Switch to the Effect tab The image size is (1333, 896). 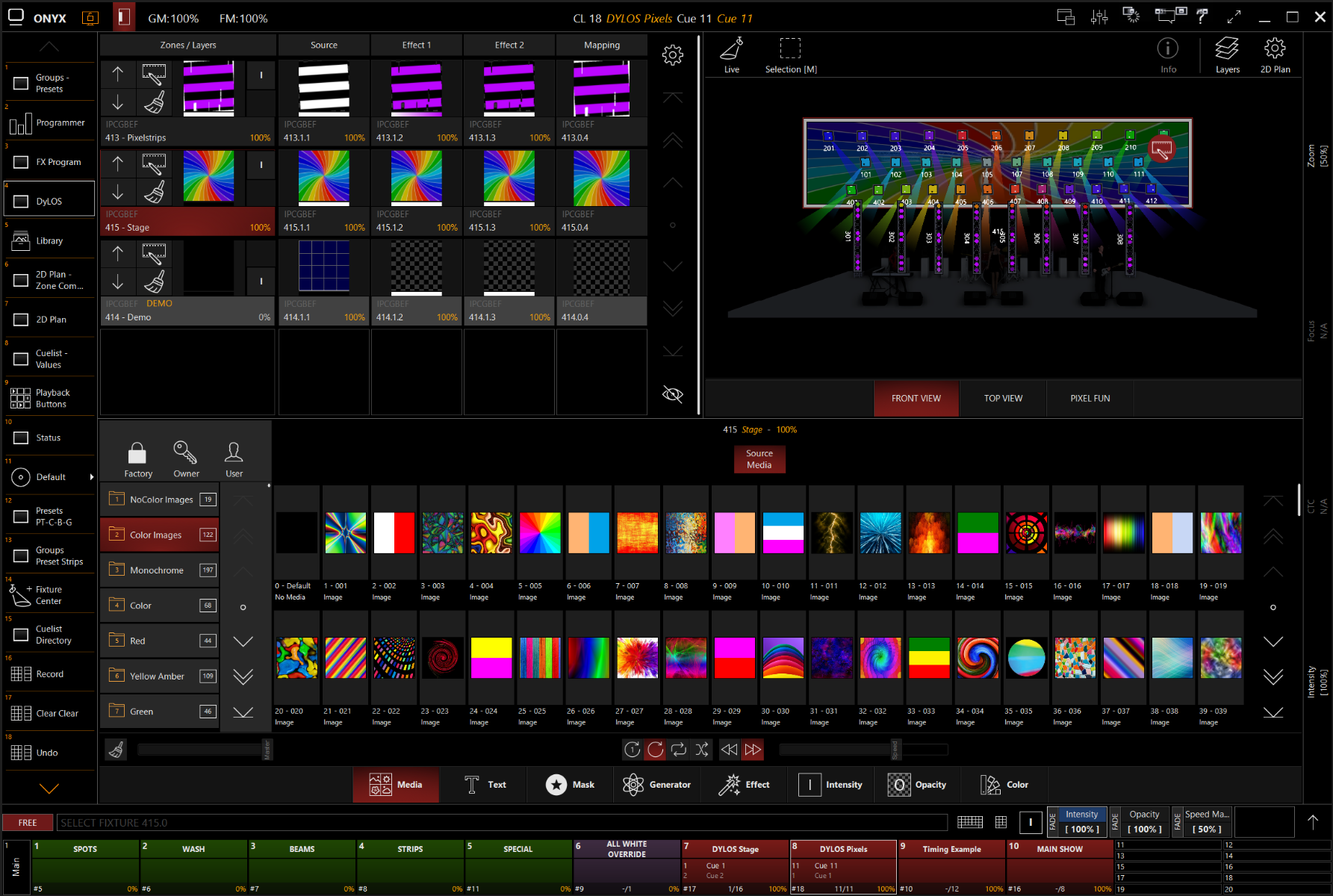[744, 785]
